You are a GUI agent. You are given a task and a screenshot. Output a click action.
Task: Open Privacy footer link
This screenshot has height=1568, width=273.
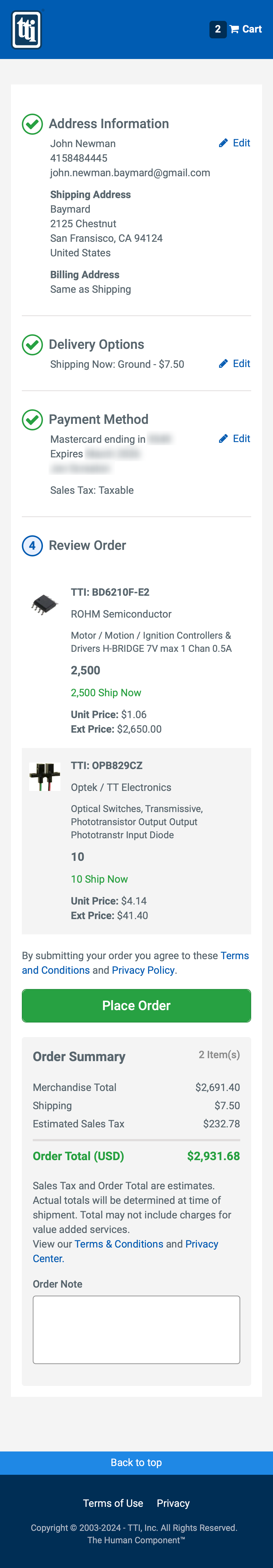click(x=173, y=1503)
